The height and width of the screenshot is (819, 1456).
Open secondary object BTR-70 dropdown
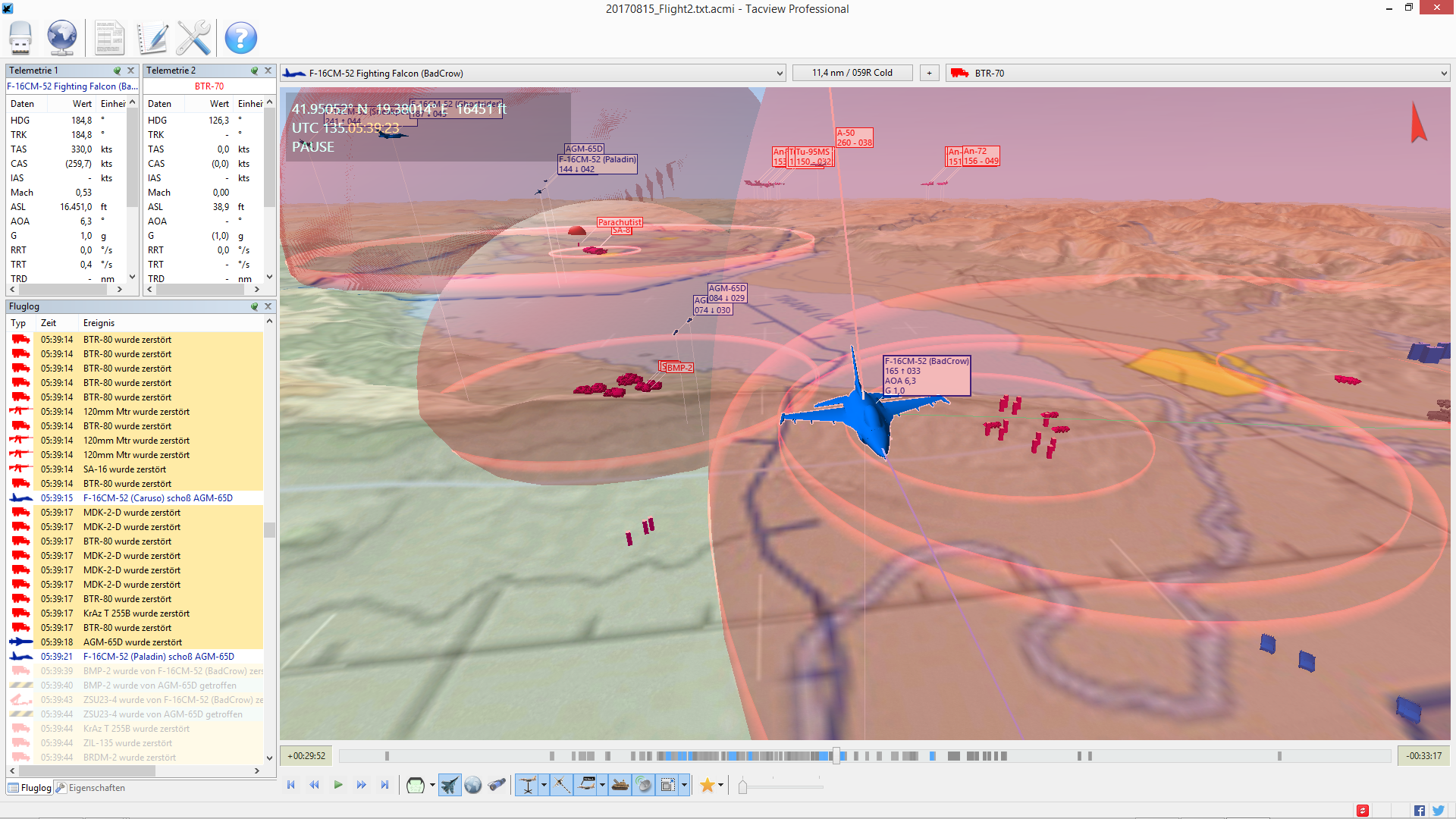point(1197,74)
